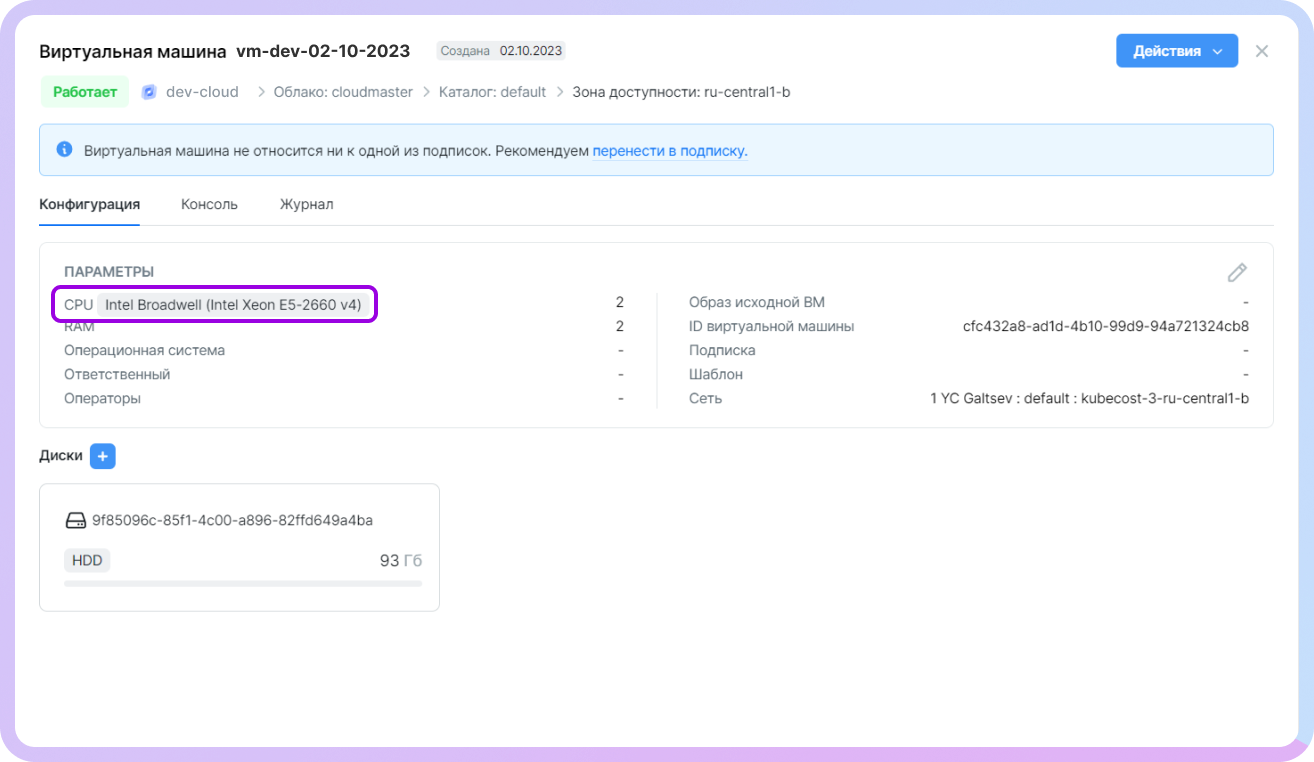Click the hard drive icon in disk card
Screen dimensions: 1314x762
tap(76, 520)
